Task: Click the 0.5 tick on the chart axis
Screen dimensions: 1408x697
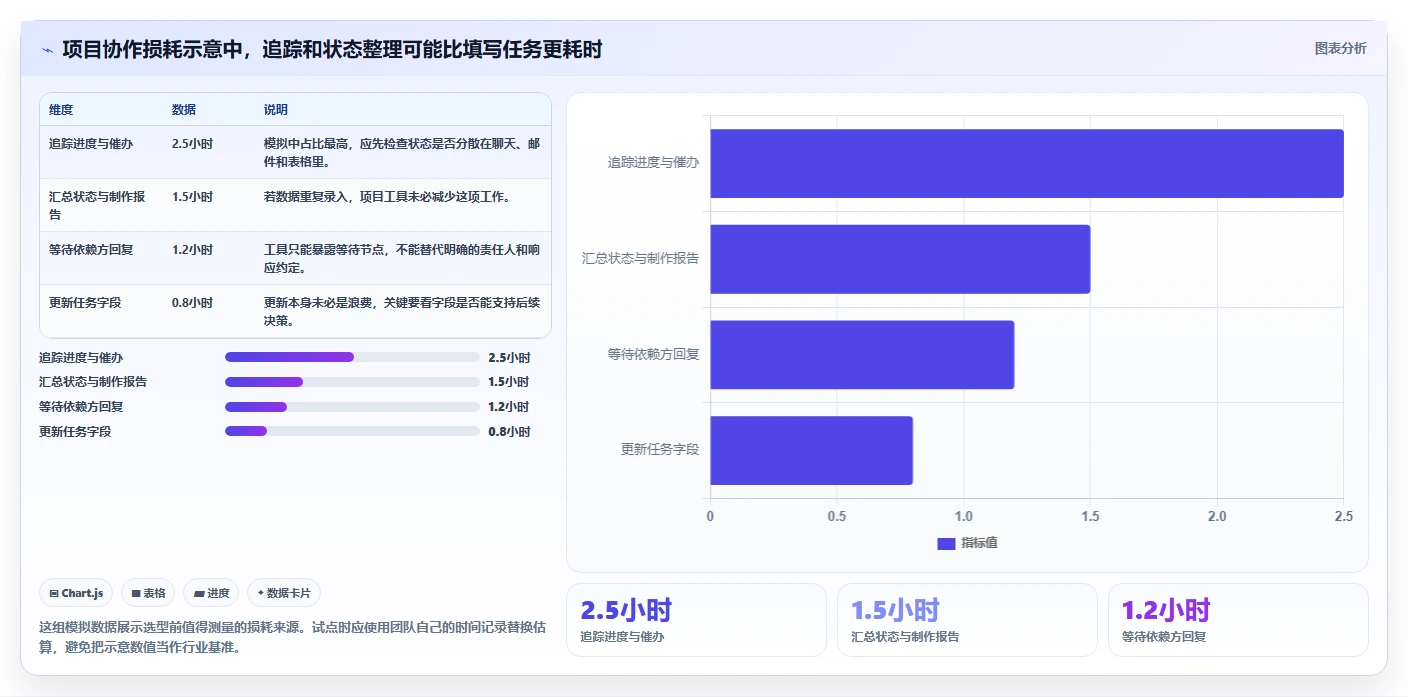Action: click(837, 517)
